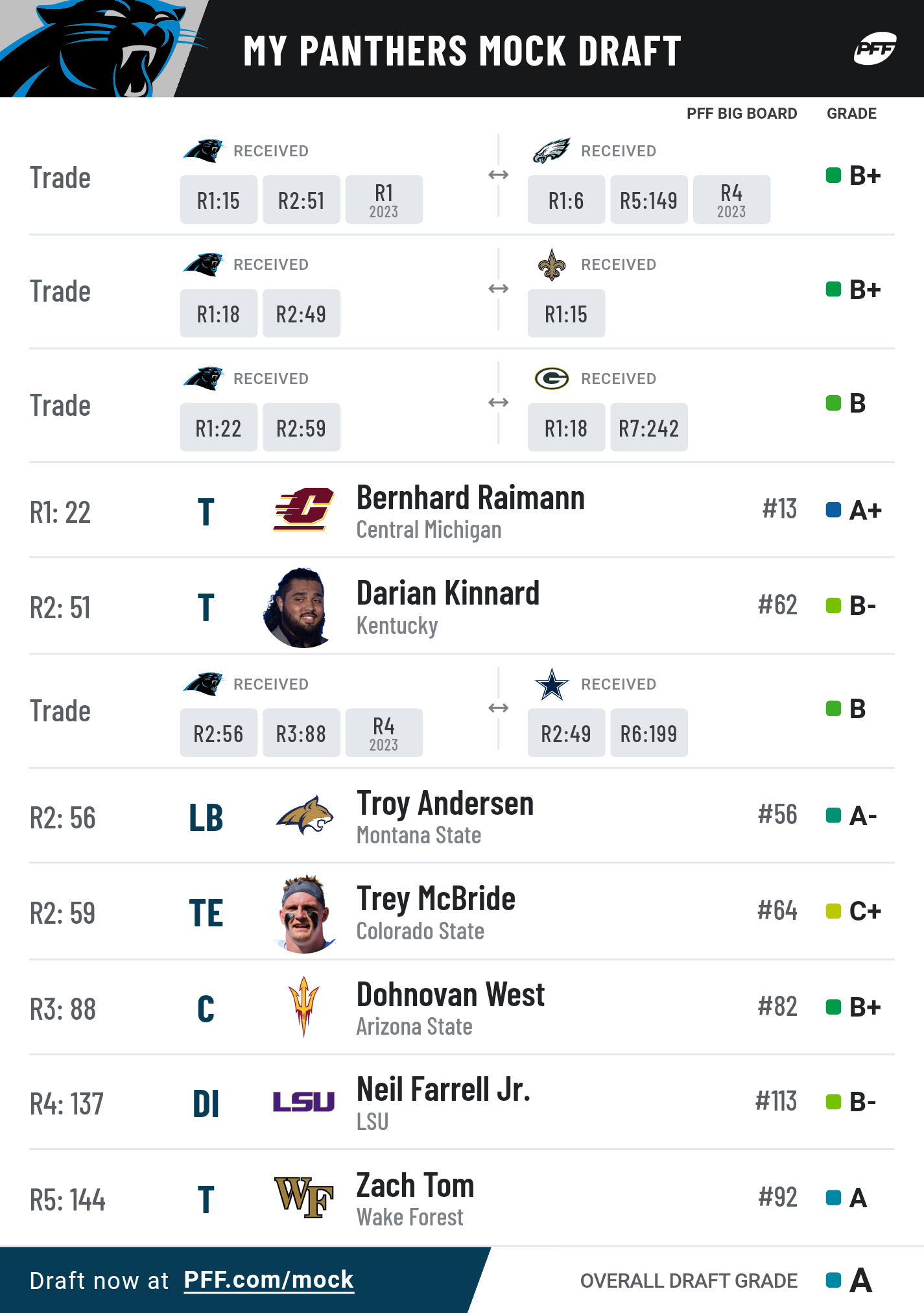The image size is (924, 1313).
Task: Click the Wake Forest WF logo
Action: coord(303,1197)
